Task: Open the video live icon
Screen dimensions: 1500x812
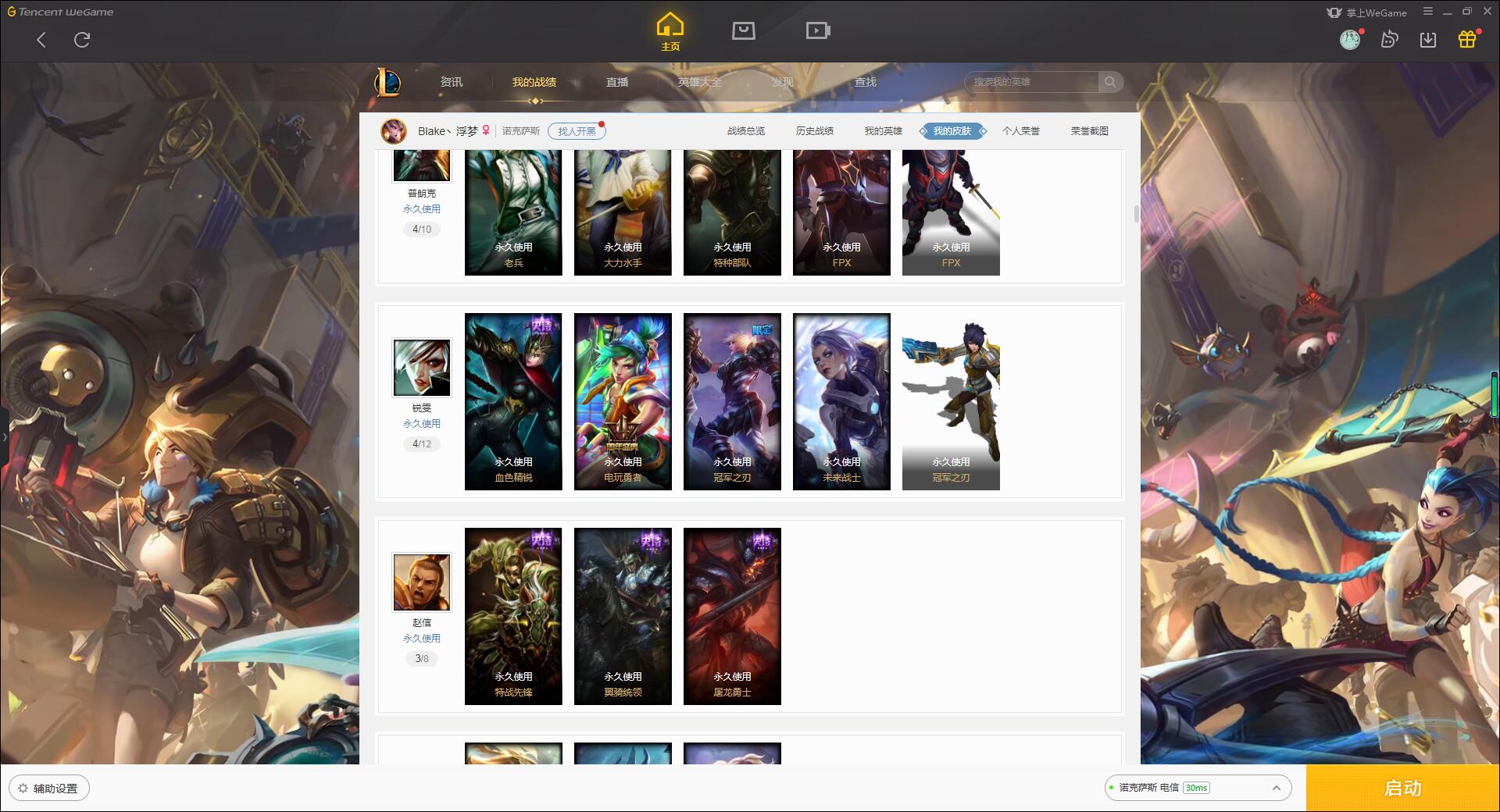Action: pyautogui.click(x=818, y=30)
